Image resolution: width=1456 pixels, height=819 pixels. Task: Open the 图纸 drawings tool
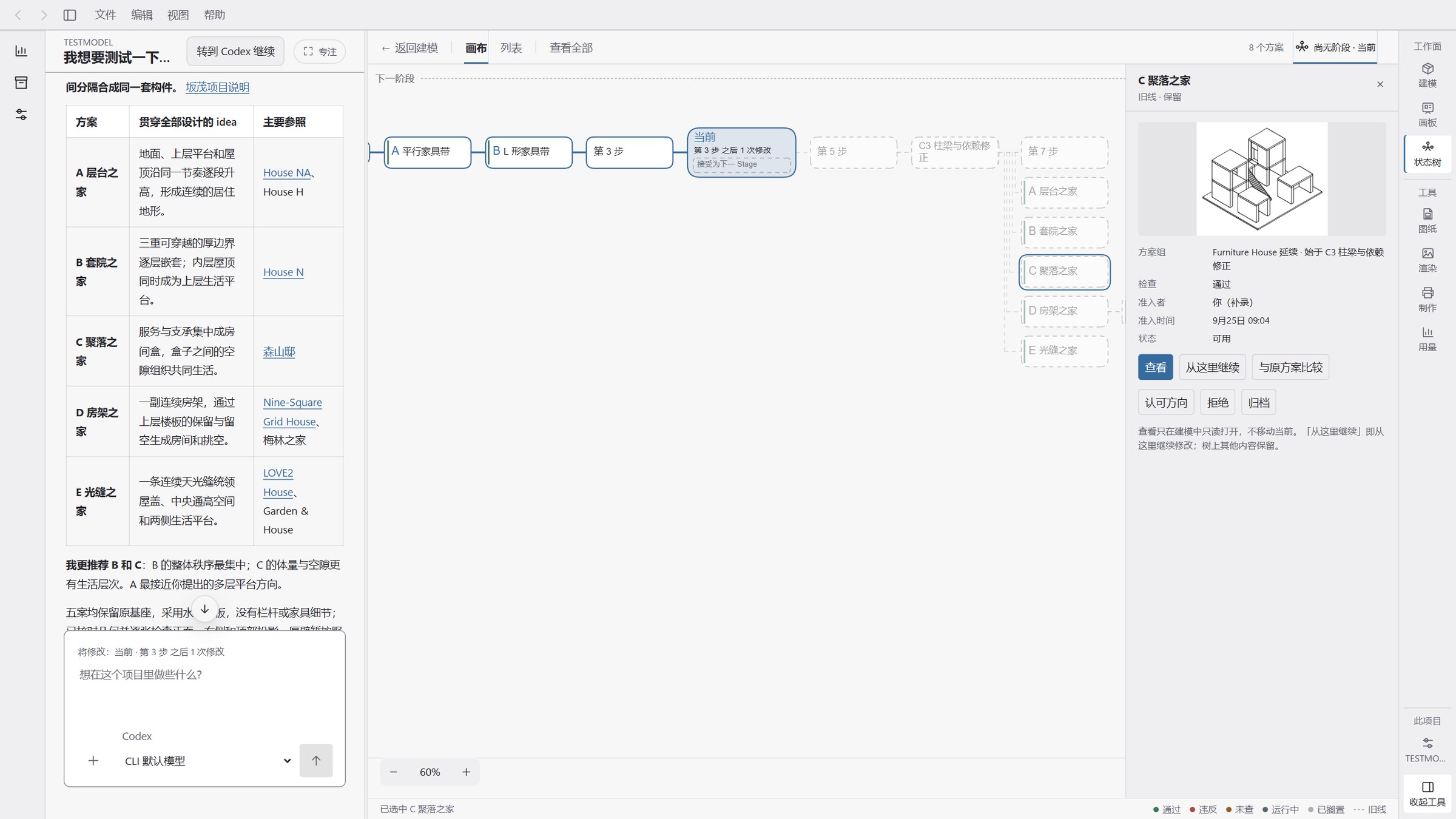(x=1427, y=221)
